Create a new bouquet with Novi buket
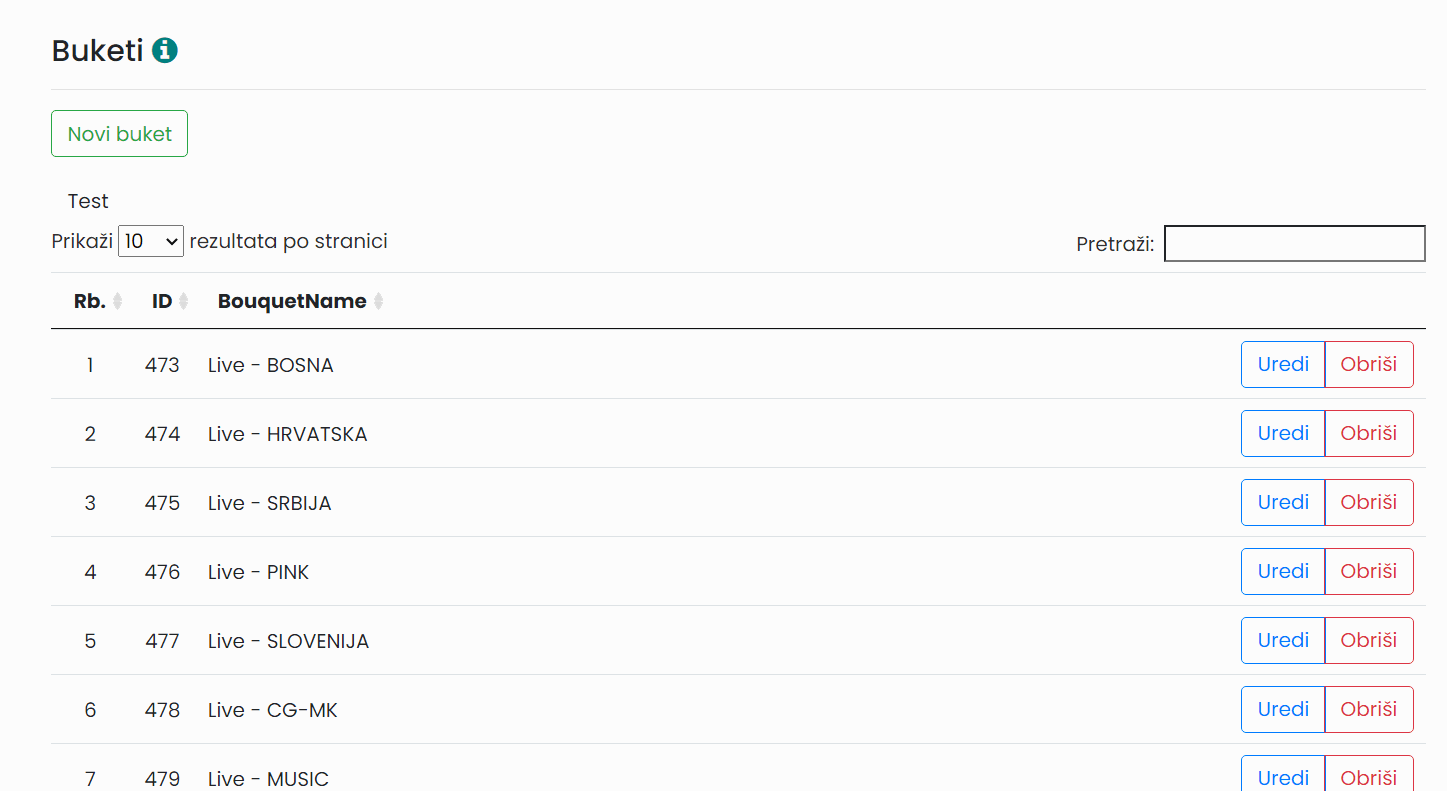Image resolution: width=1447 pixels, height=791 pixels. (x=119, y=134)
